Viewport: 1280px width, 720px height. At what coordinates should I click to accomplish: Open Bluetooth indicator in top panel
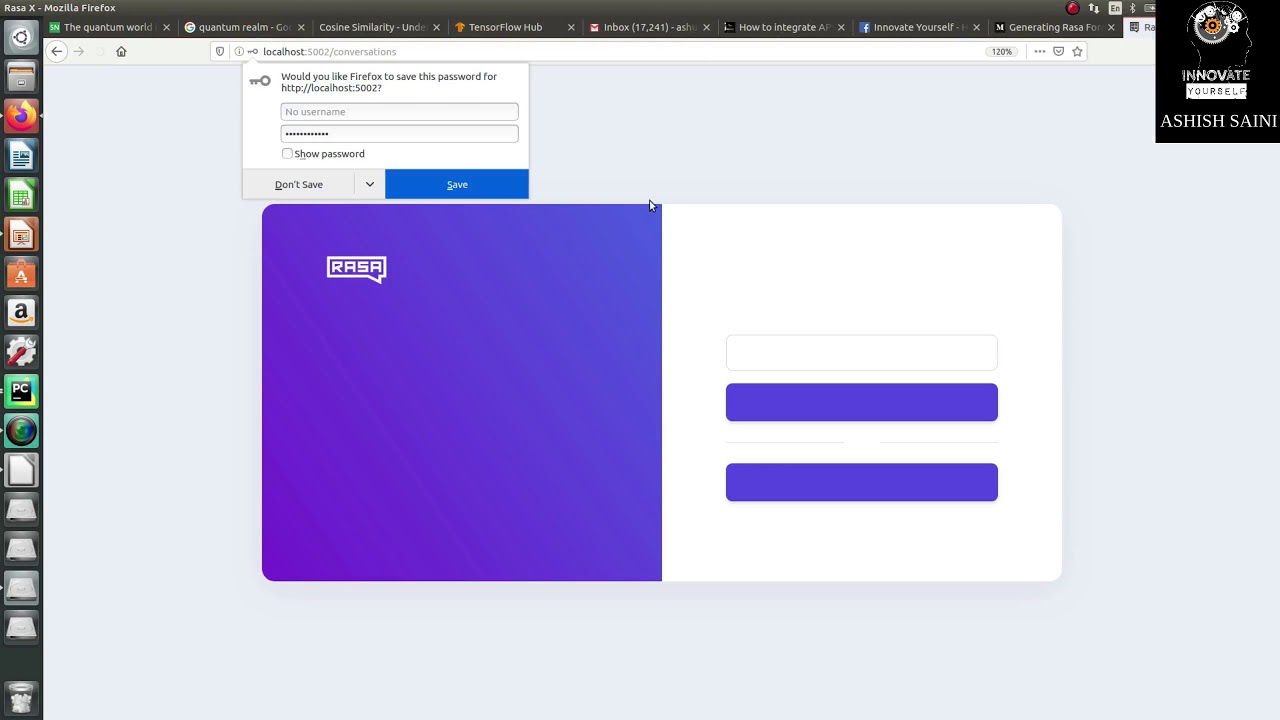point(1135,8)
